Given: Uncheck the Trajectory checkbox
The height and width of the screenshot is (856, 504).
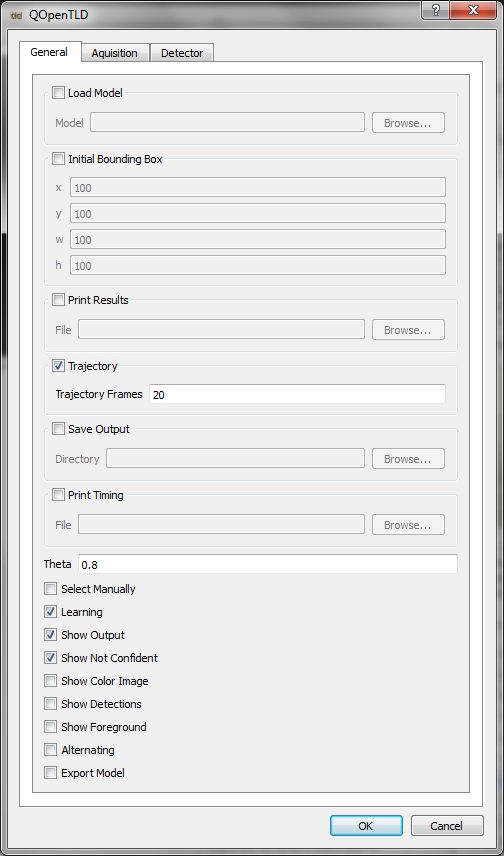Looking at the screenshot, I should click(58, 366).
